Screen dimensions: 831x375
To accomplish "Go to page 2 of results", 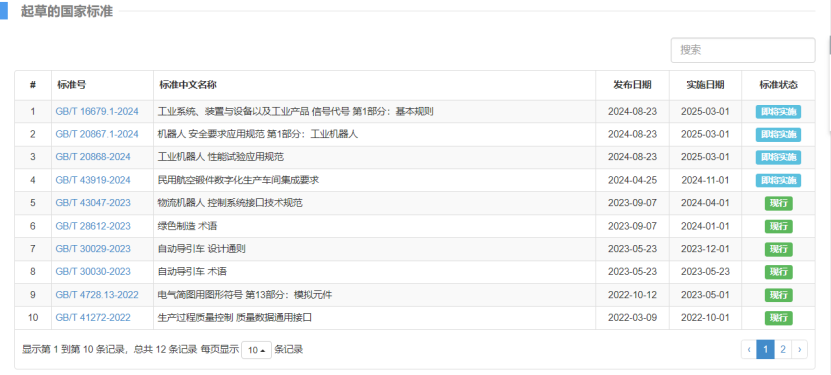I will (x=783, y=350).
